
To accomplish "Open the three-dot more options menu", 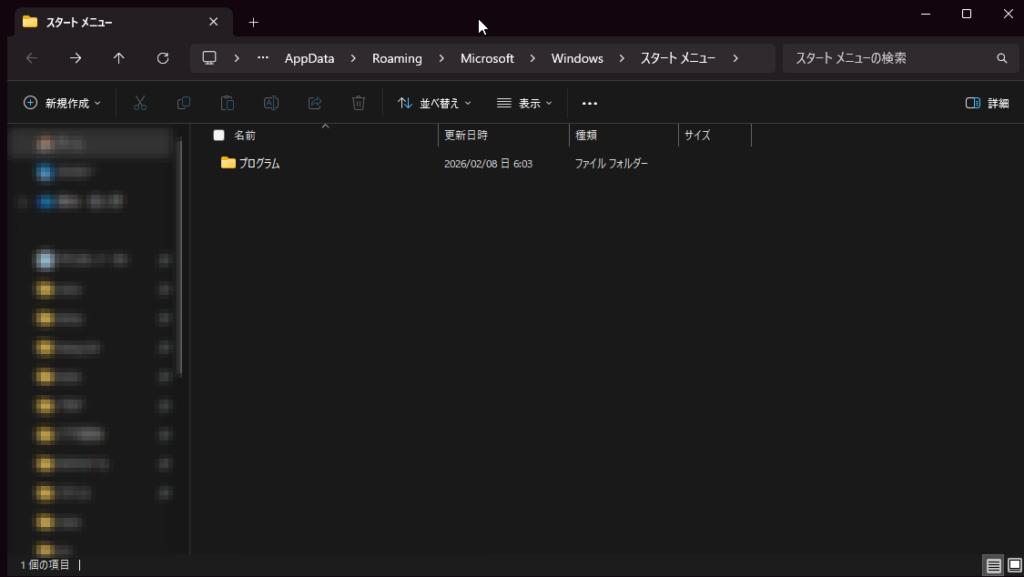I will click(x=589, y=103).
